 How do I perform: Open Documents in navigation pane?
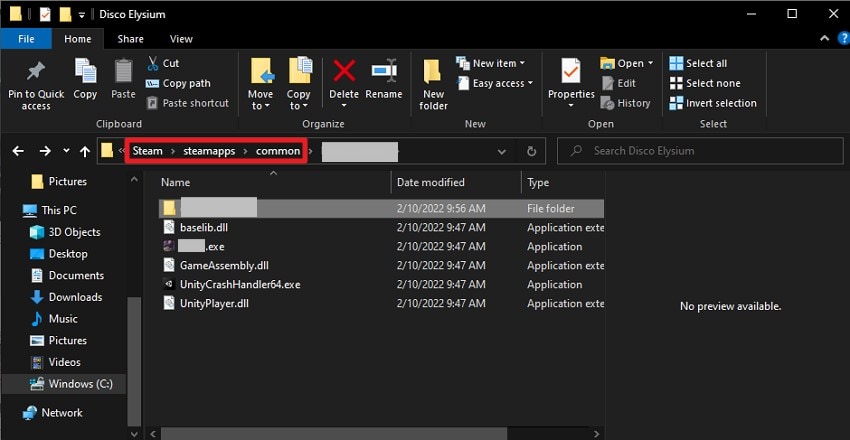[x=67, y=275]
